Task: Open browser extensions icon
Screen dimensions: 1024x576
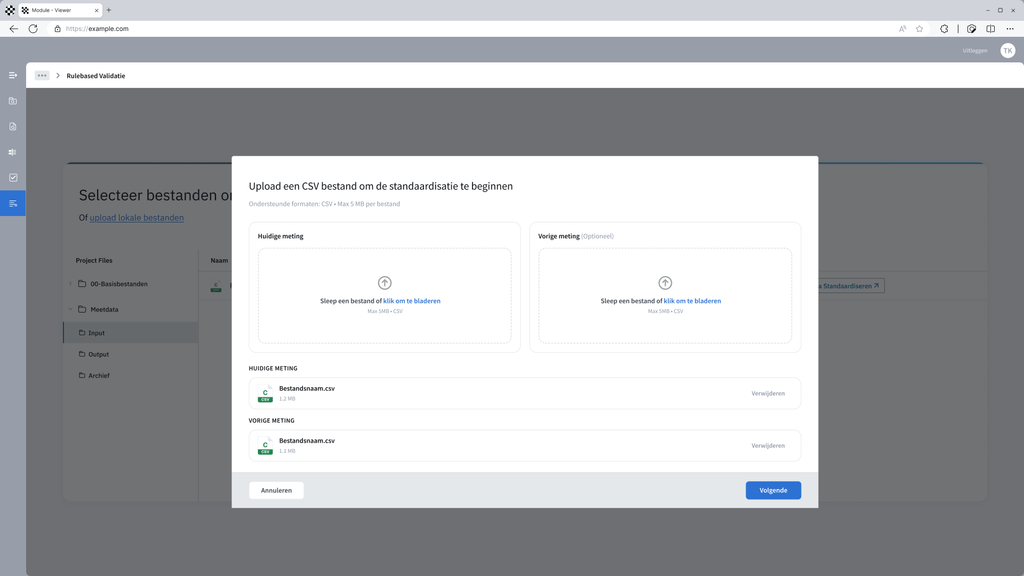Action: tap(944, 29)
